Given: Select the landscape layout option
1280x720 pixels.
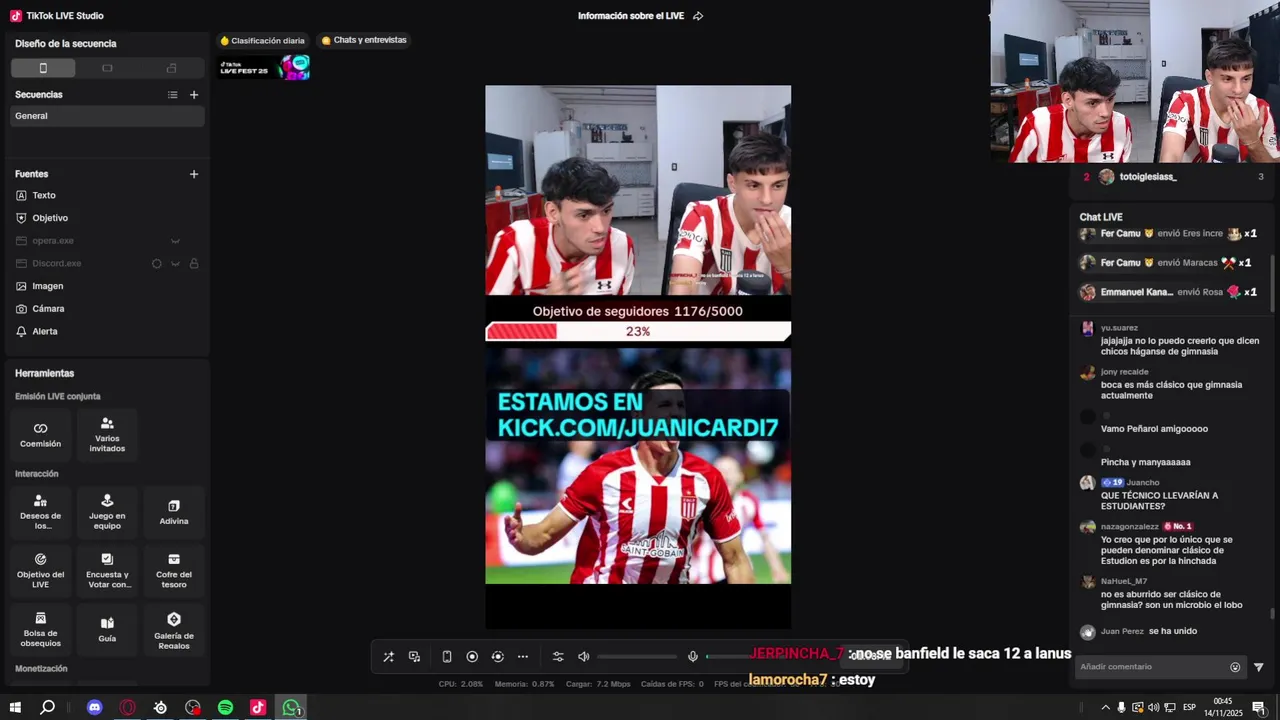Looking at the screenshot, I should tap(107, 68).
